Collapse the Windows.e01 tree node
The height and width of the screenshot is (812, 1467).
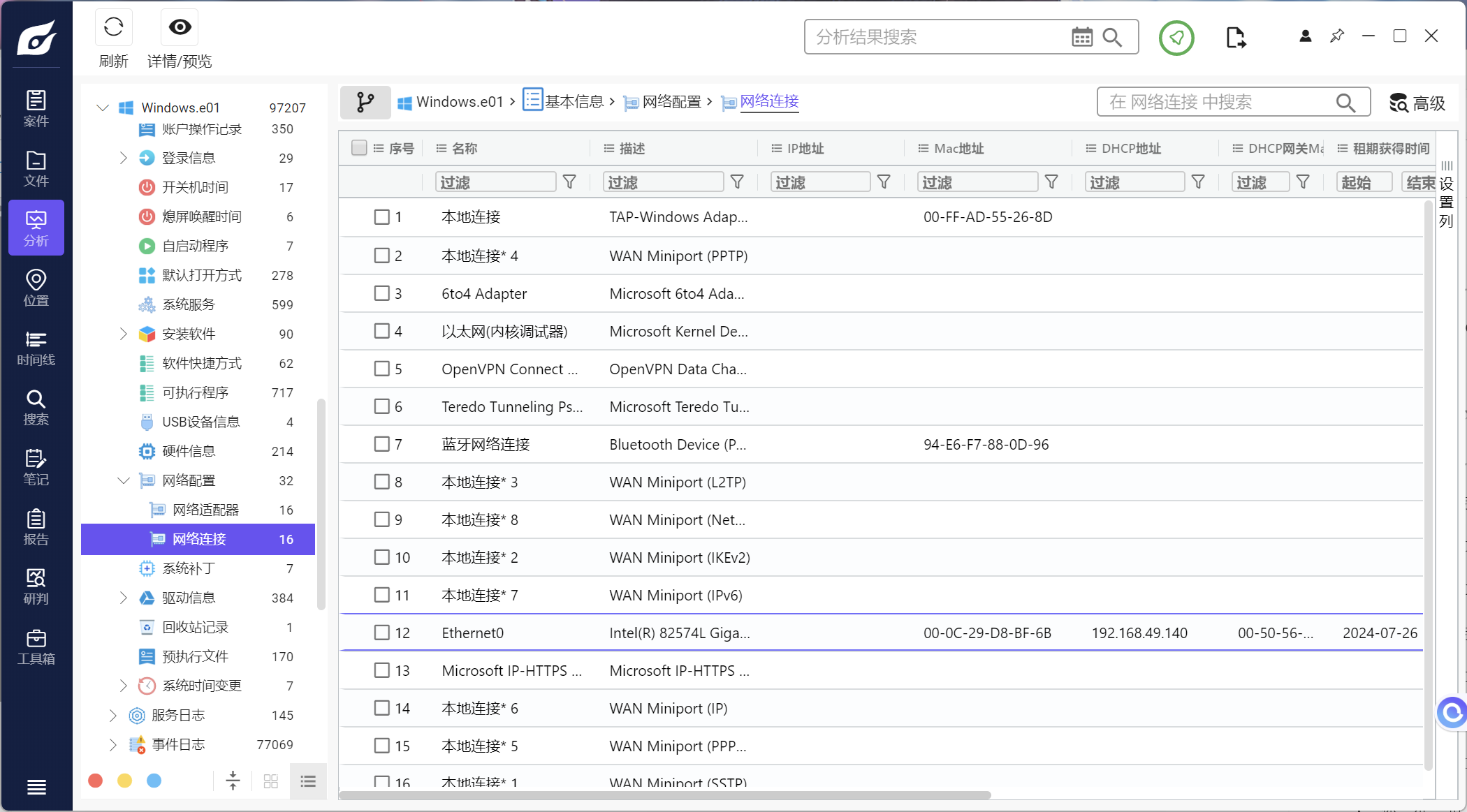(x=103, y=108)
